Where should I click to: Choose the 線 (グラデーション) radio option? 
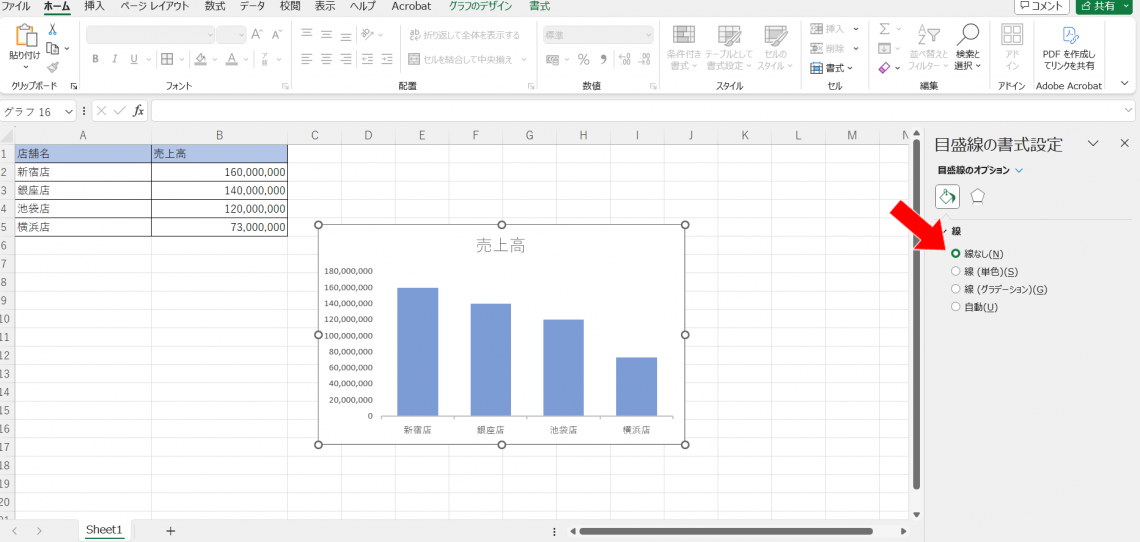coord(956,289)
